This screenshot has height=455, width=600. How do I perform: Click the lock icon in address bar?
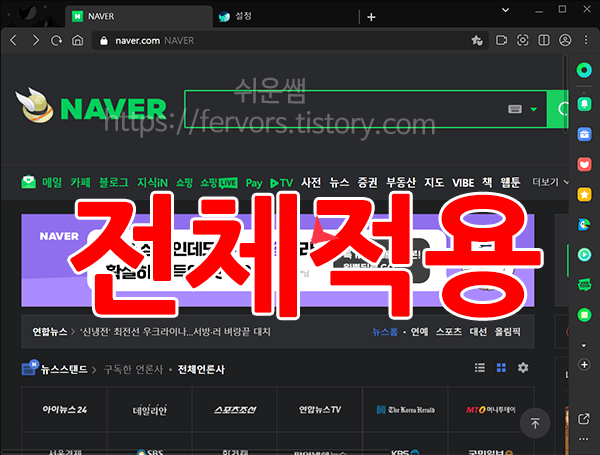tap(104, 41)
